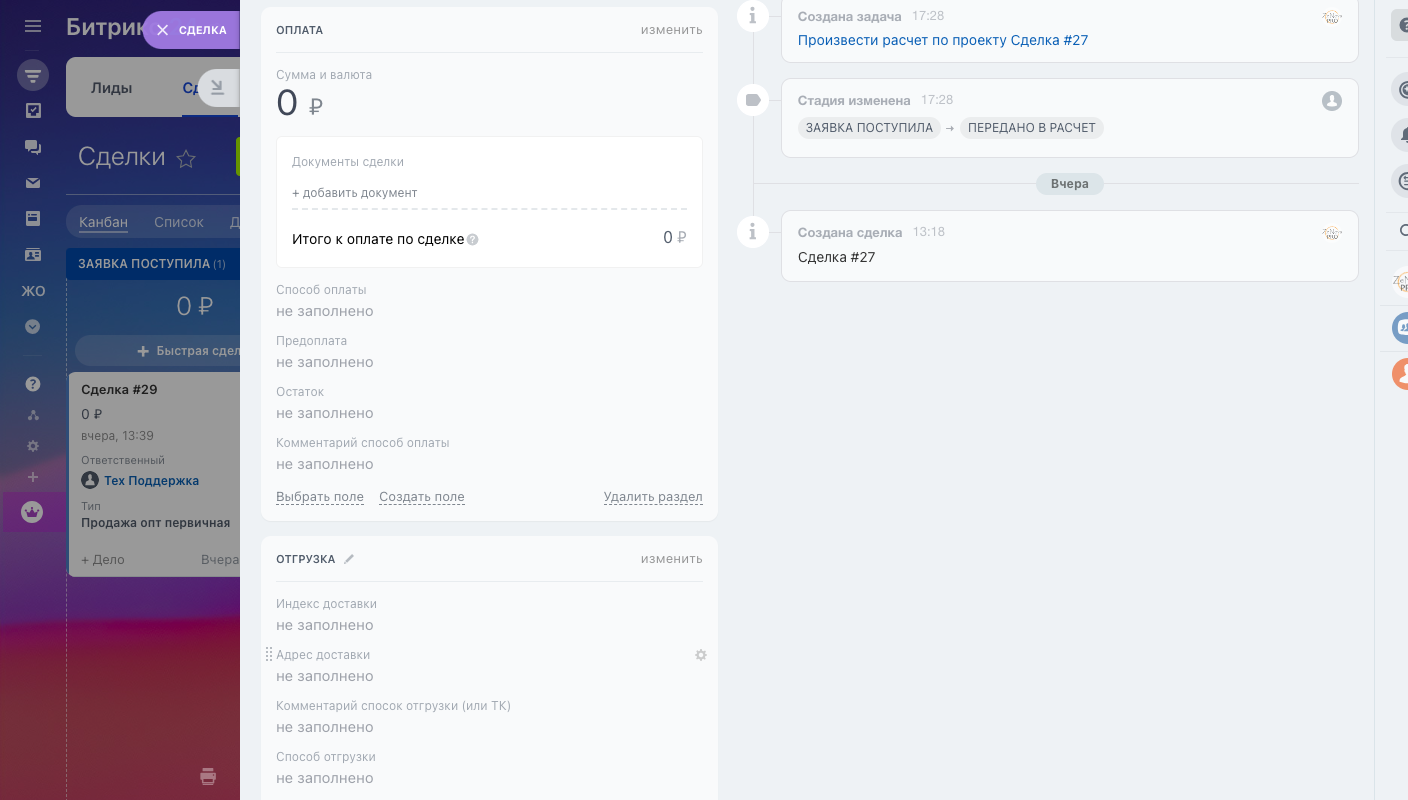
Task: Open the mail envelope icon in sidebar
Action: [33, 183]
